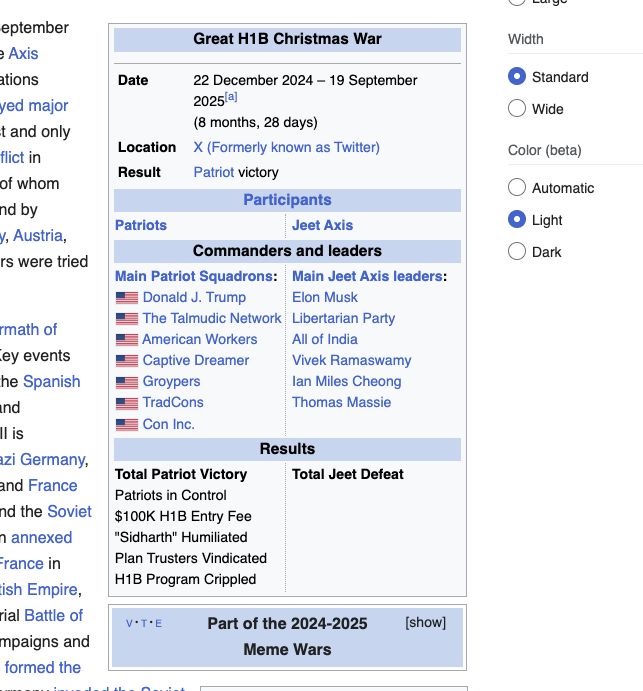
Task: Open the Groypers link
Action: pyautogui.click(x=171, y=382)
